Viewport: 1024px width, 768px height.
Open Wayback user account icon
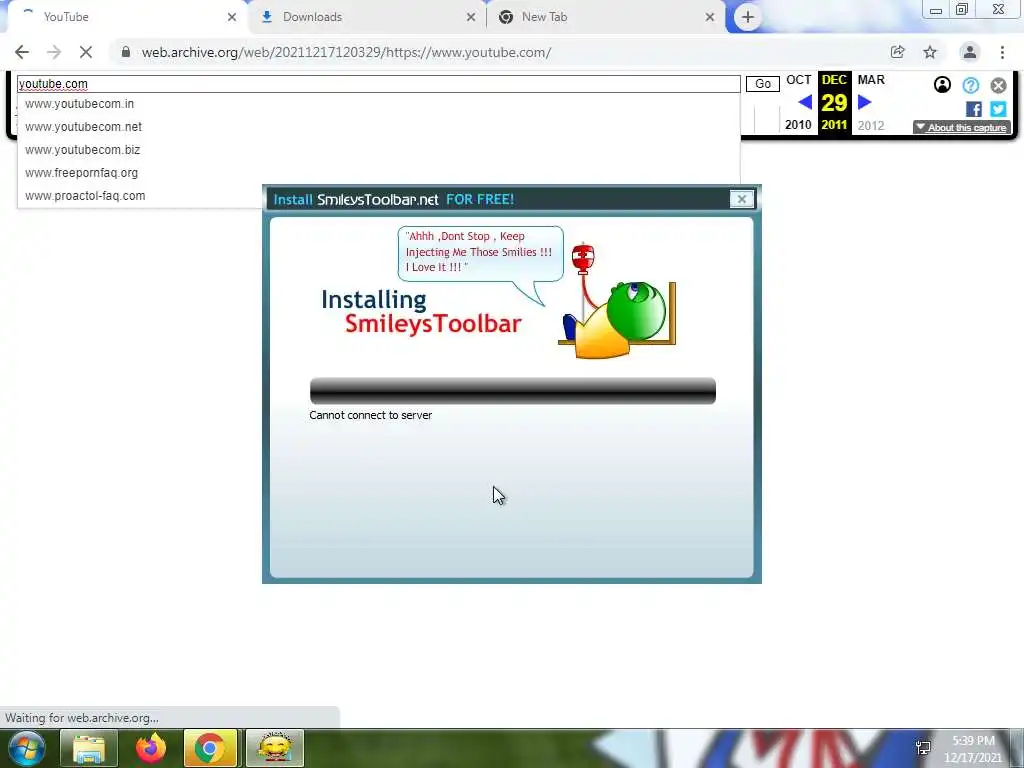click(942, 85)
